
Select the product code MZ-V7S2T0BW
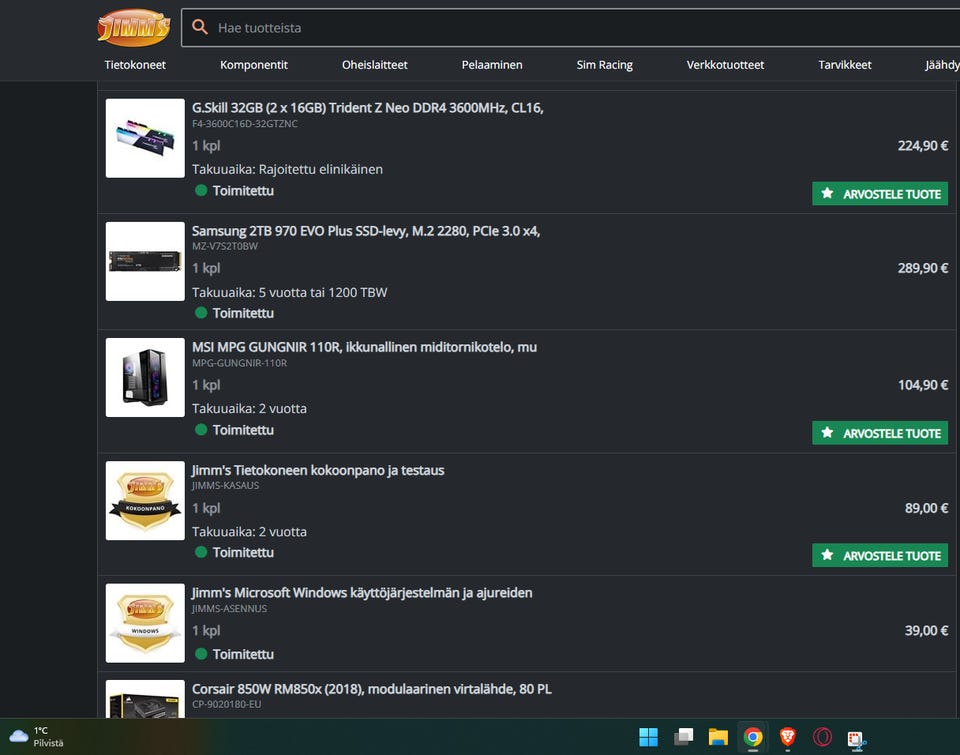225,246
